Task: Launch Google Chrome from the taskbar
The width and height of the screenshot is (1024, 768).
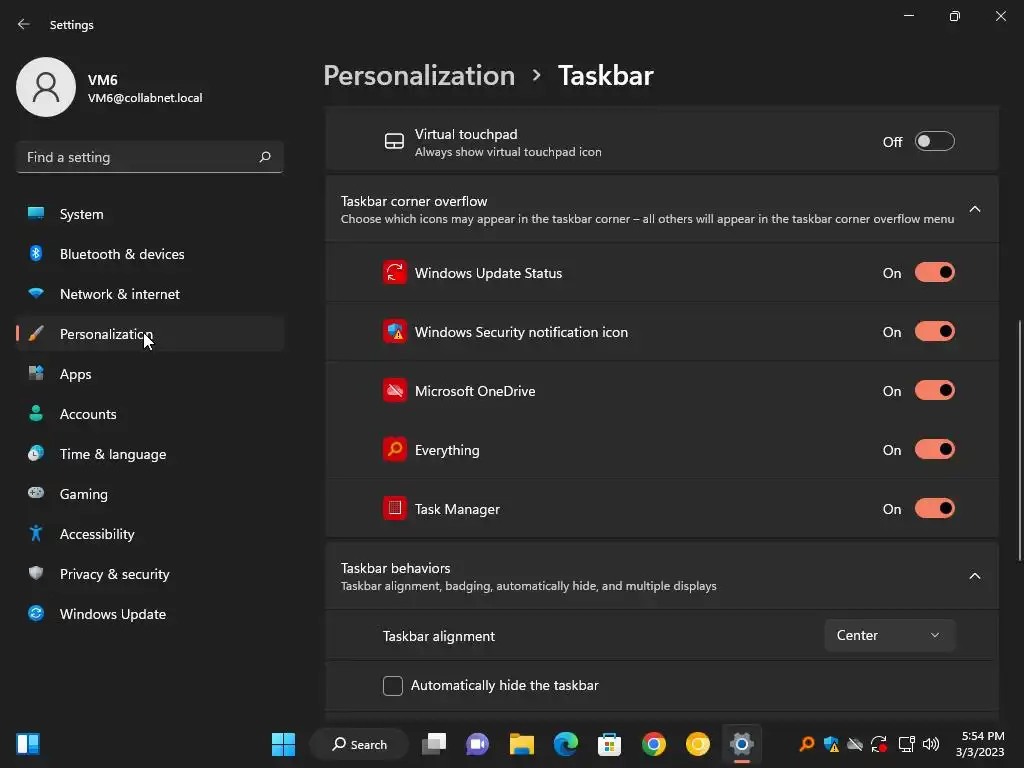Action: tap(654, 744)
